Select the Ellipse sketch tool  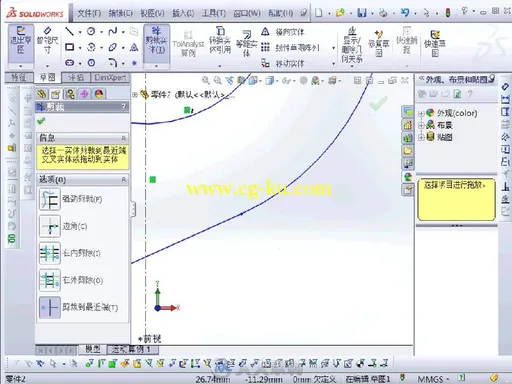tap(112, 47)
